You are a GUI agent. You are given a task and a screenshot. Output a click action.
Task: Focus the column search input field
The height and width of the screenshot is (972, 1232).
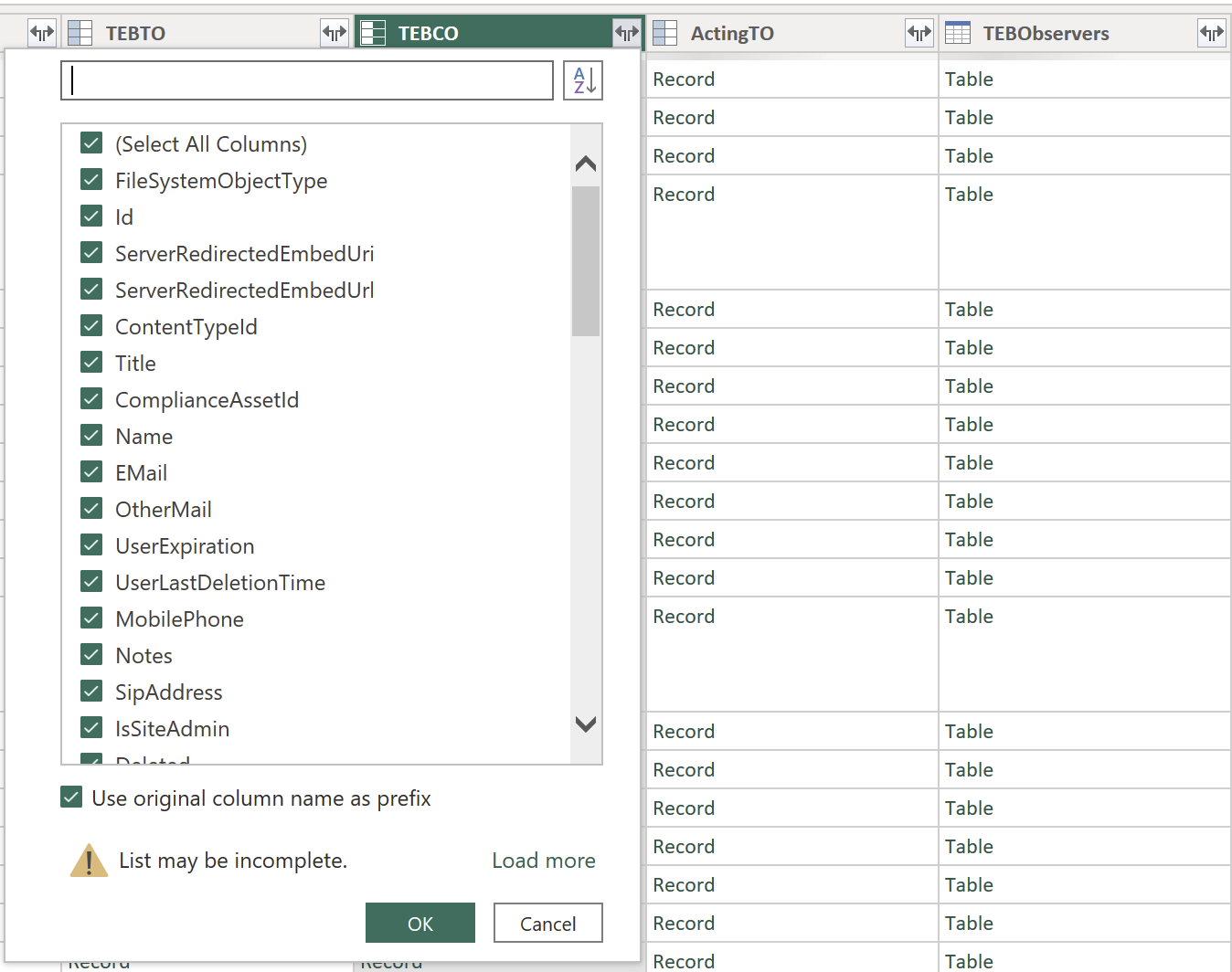tap(307, 80)
